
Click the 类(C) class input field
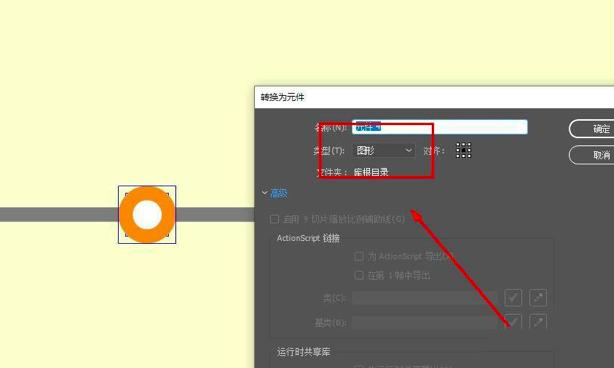[424, 298]
